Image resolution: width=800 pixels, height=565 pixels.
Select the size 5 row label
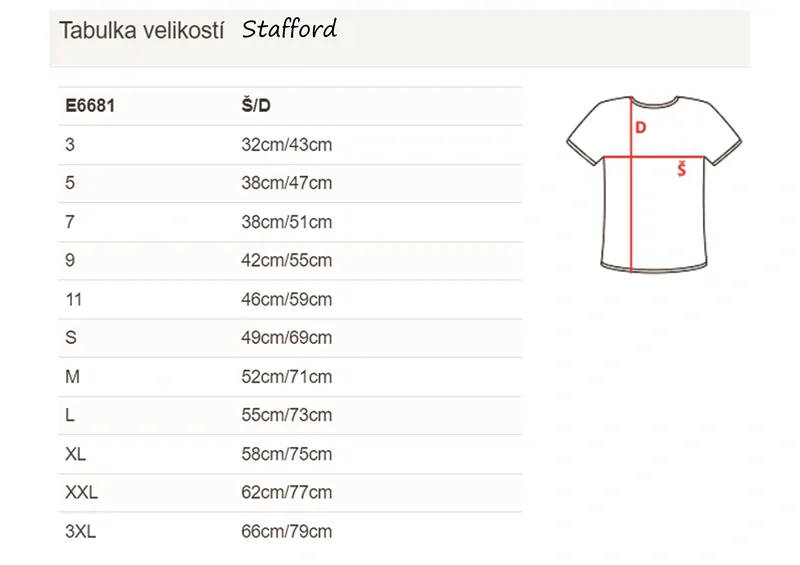[70, 184]
